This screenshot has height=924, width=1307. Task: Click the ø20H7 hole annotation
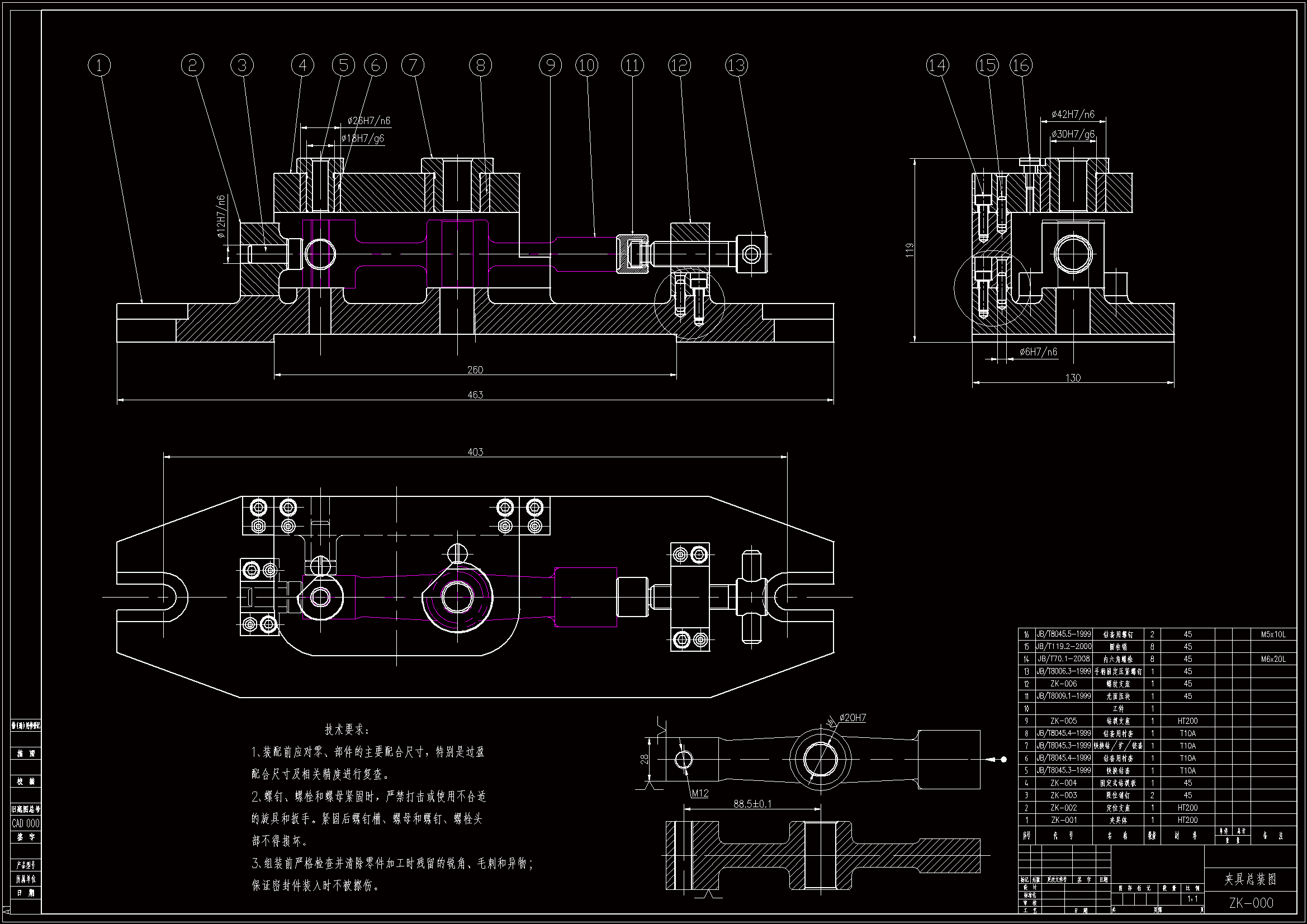[852, 718]
